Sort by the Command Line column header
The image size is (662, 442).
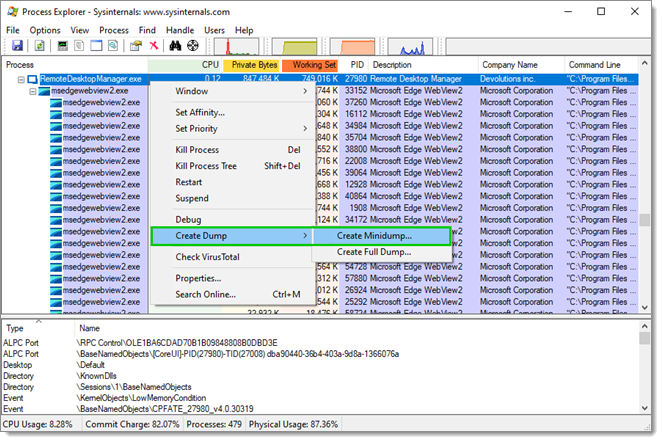601,65
